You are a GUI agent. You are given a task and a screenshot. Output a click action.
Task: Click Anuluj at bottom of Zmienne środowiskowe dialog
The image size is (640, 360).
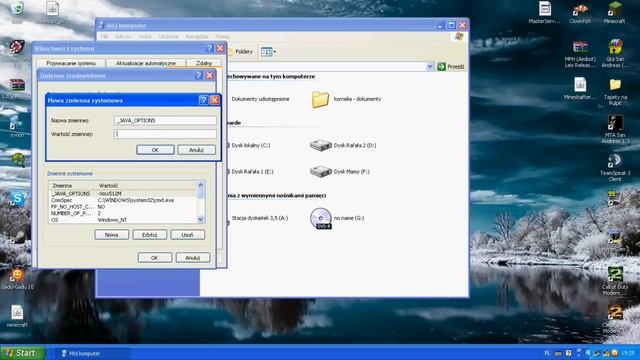point(193,258)
